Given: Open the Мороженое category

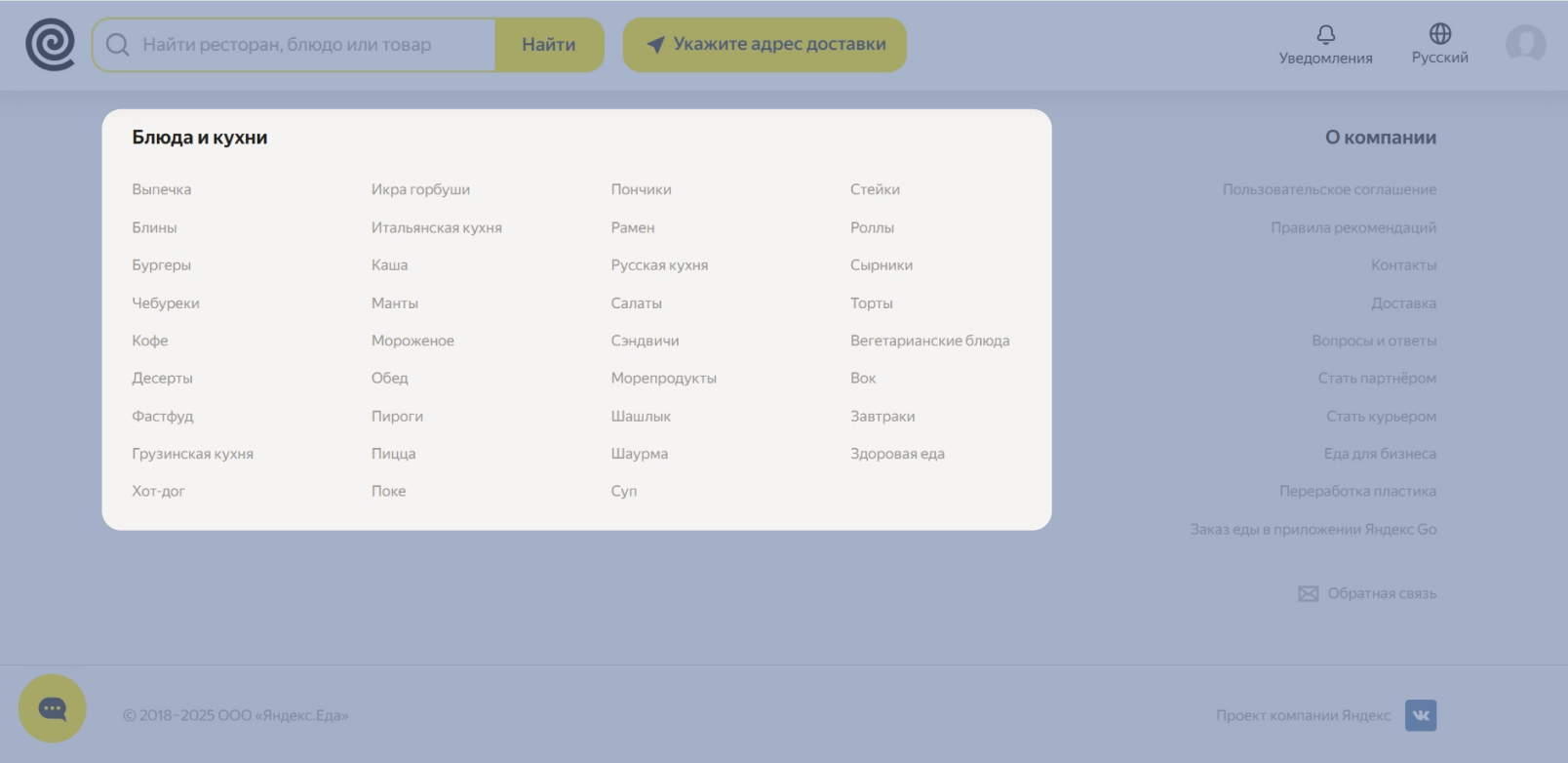Looking at the screenshot, I should 412,341.
